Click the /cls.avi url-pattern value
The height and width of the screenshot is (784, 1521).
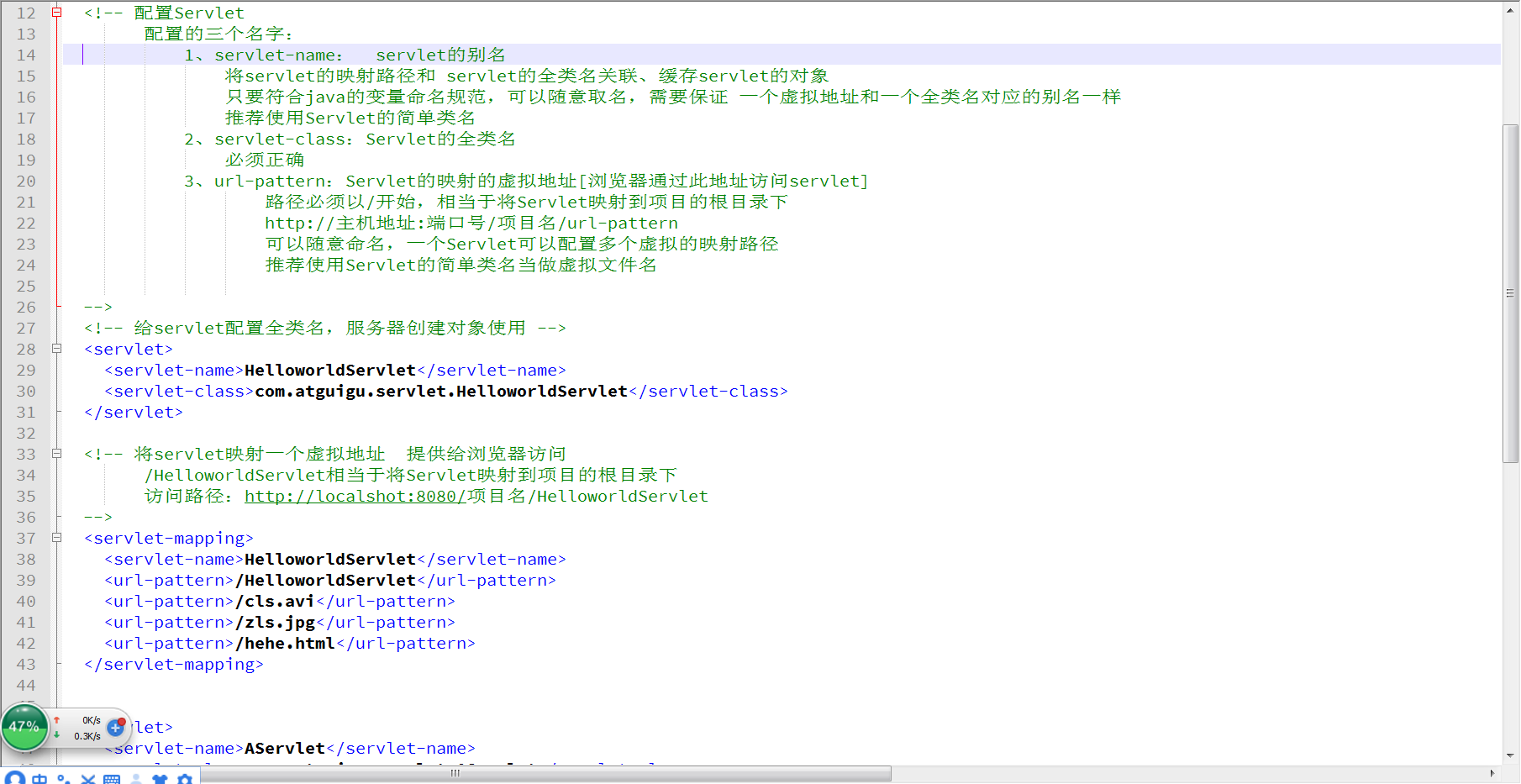coord(275,602)
